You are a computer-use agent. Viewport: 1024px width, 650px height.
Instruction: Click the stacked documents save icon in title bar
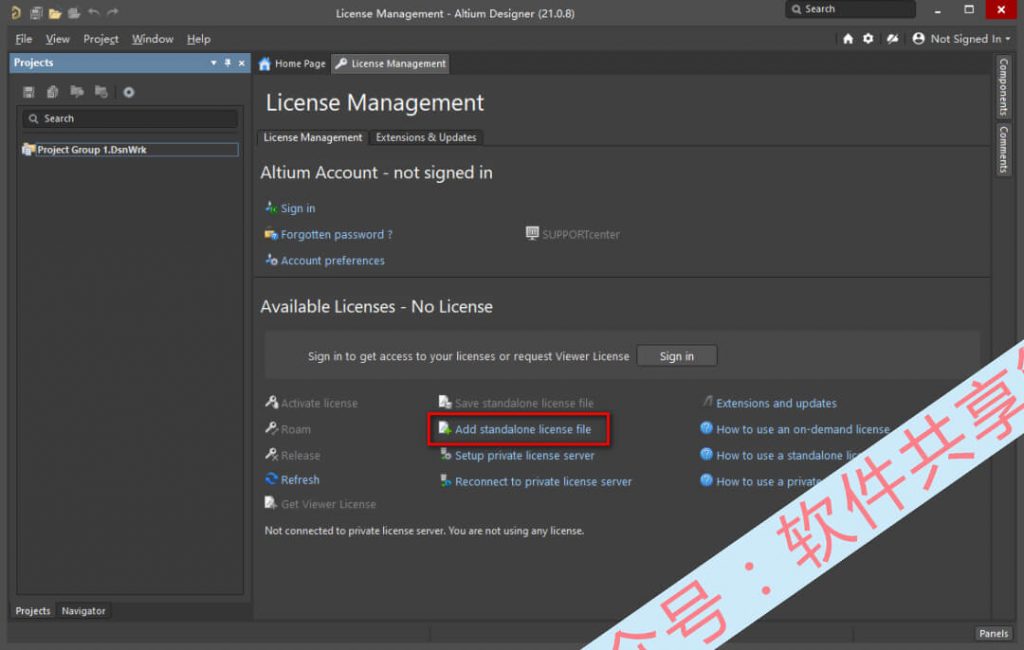(36, 12)
